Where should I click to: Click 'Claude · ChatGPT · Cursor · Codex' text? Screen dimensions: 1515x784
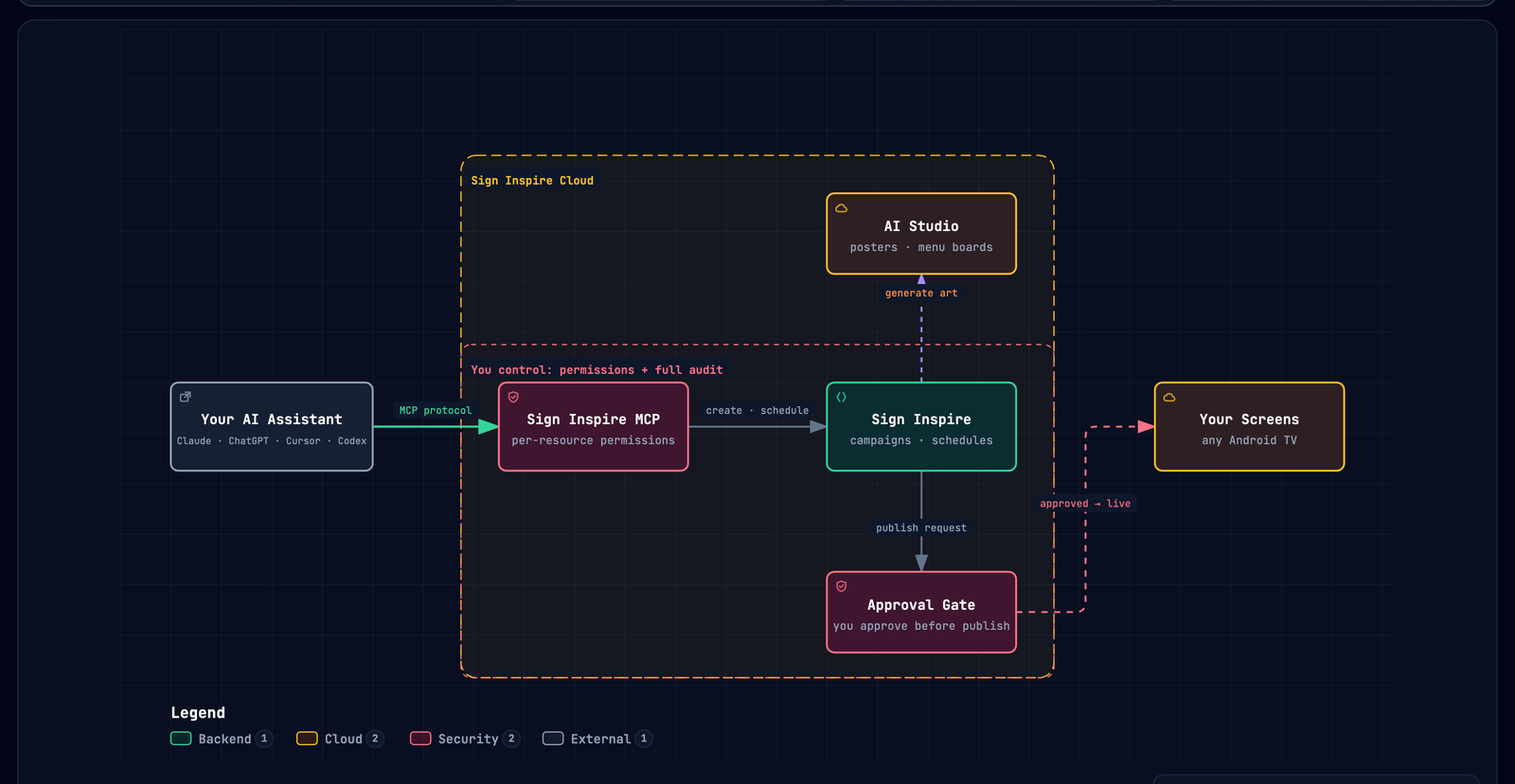click(x=272, y=441)
